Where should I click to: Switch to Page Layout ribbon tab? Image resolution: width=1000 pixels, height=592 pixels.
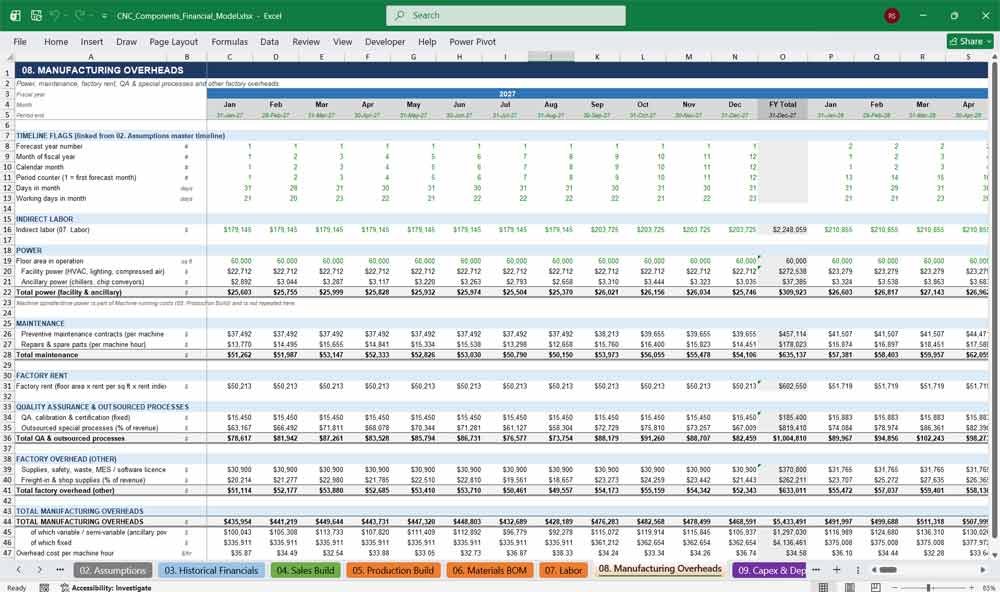[x=173, y=41]
